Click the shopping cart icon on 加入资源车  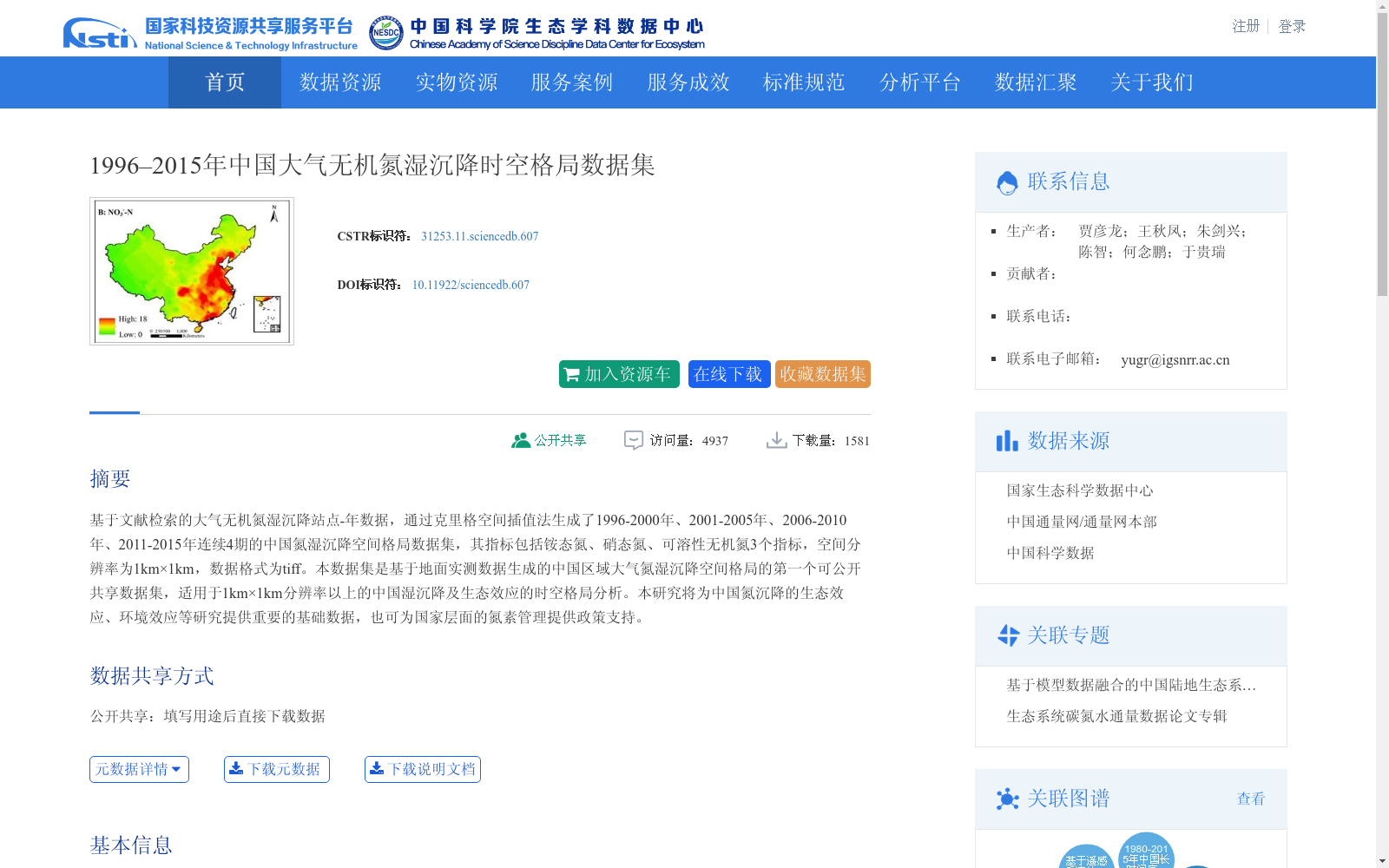[x=571, y=375]
